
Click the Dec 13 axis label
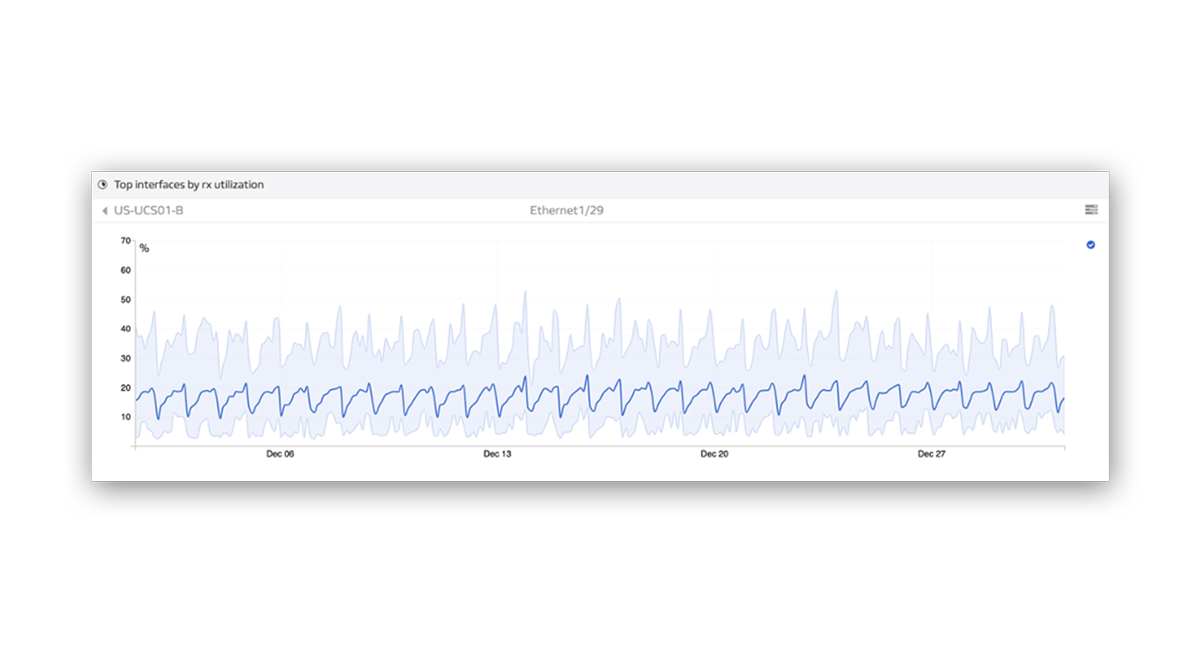[x=497, y=454]
